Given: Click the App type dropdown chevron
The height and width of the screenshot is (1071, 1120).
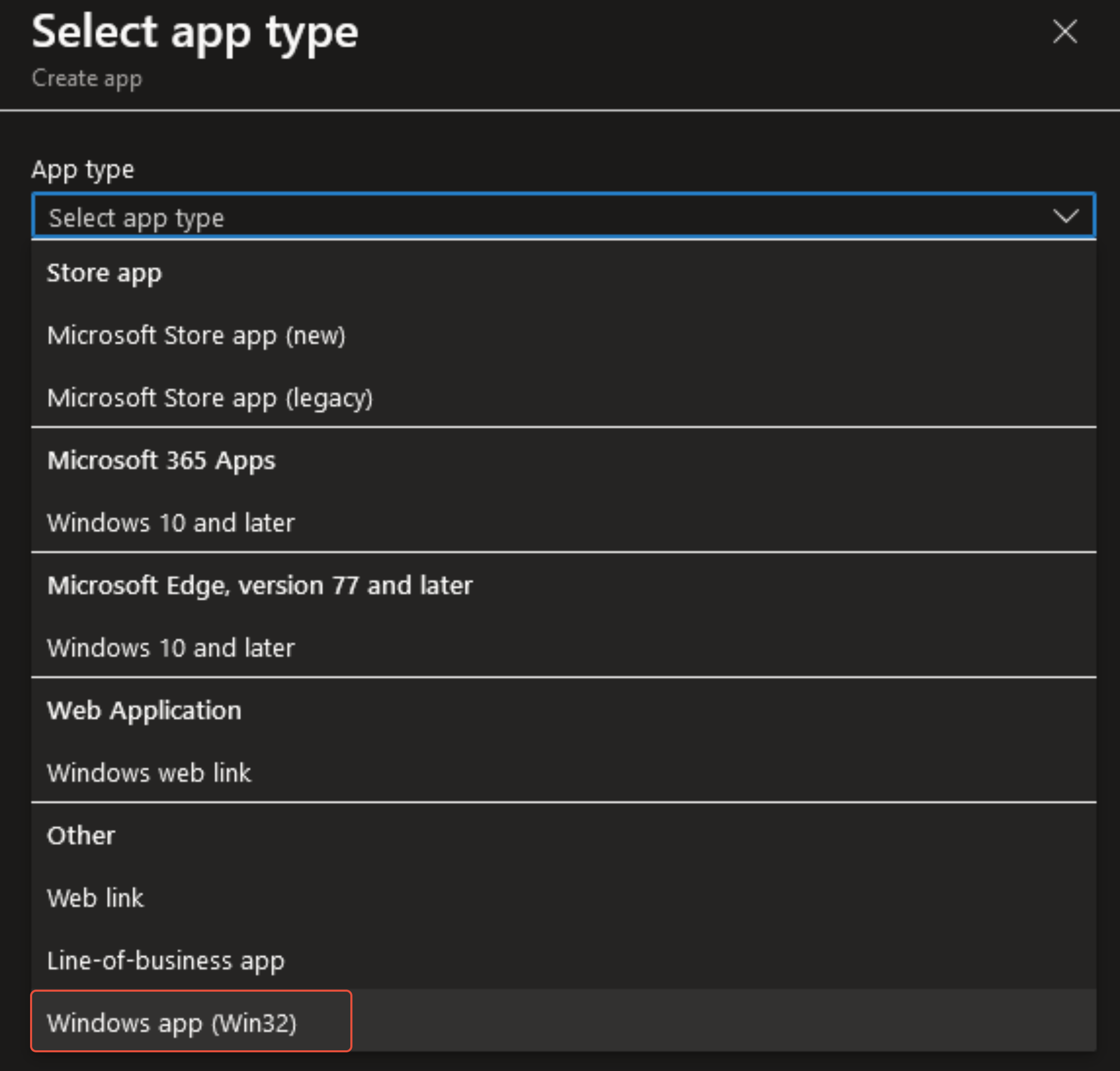Looking at the screenshot, I should tap(1065, 216).
